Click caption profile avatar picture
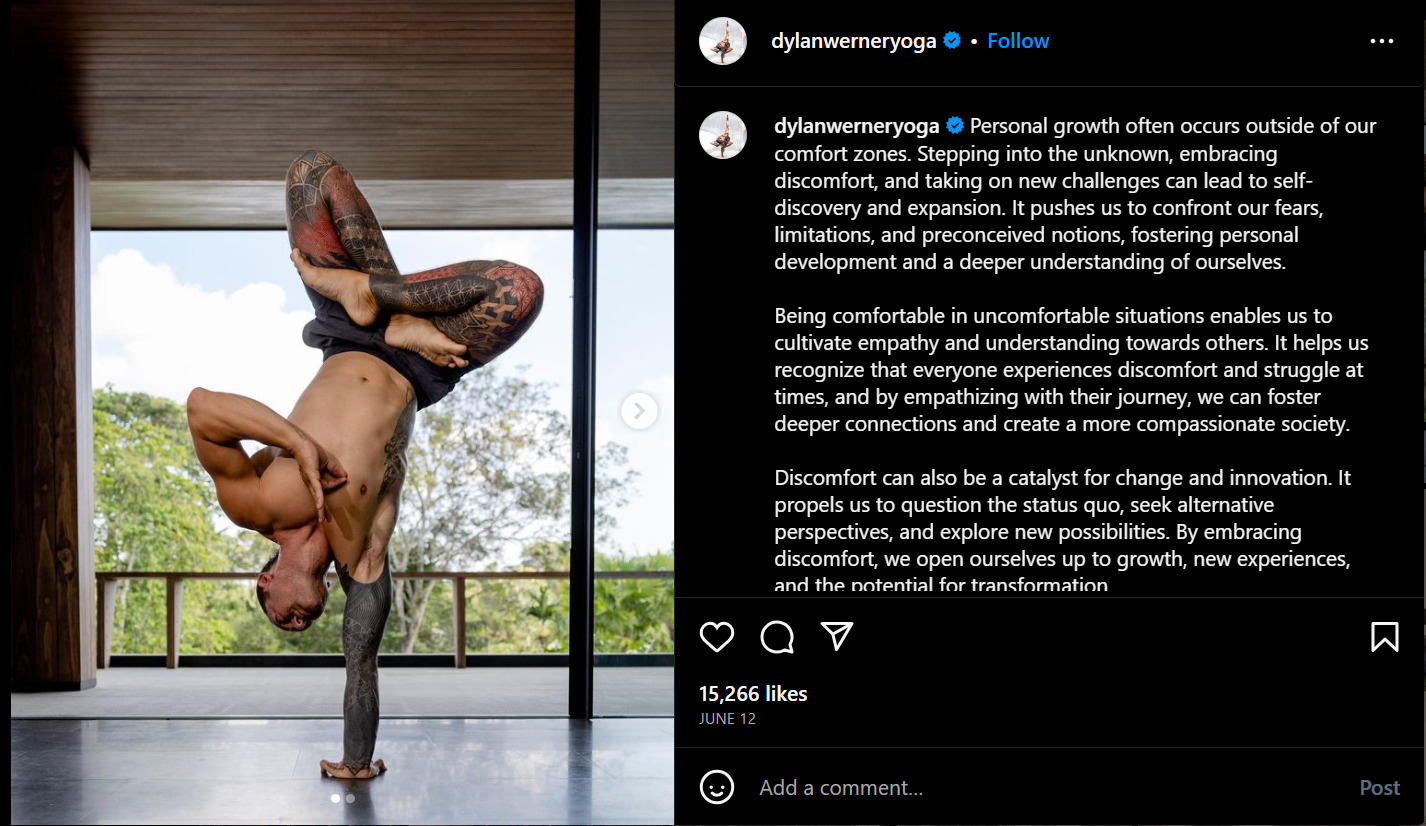Screen dimensions: 1426x826 (723, 135)
